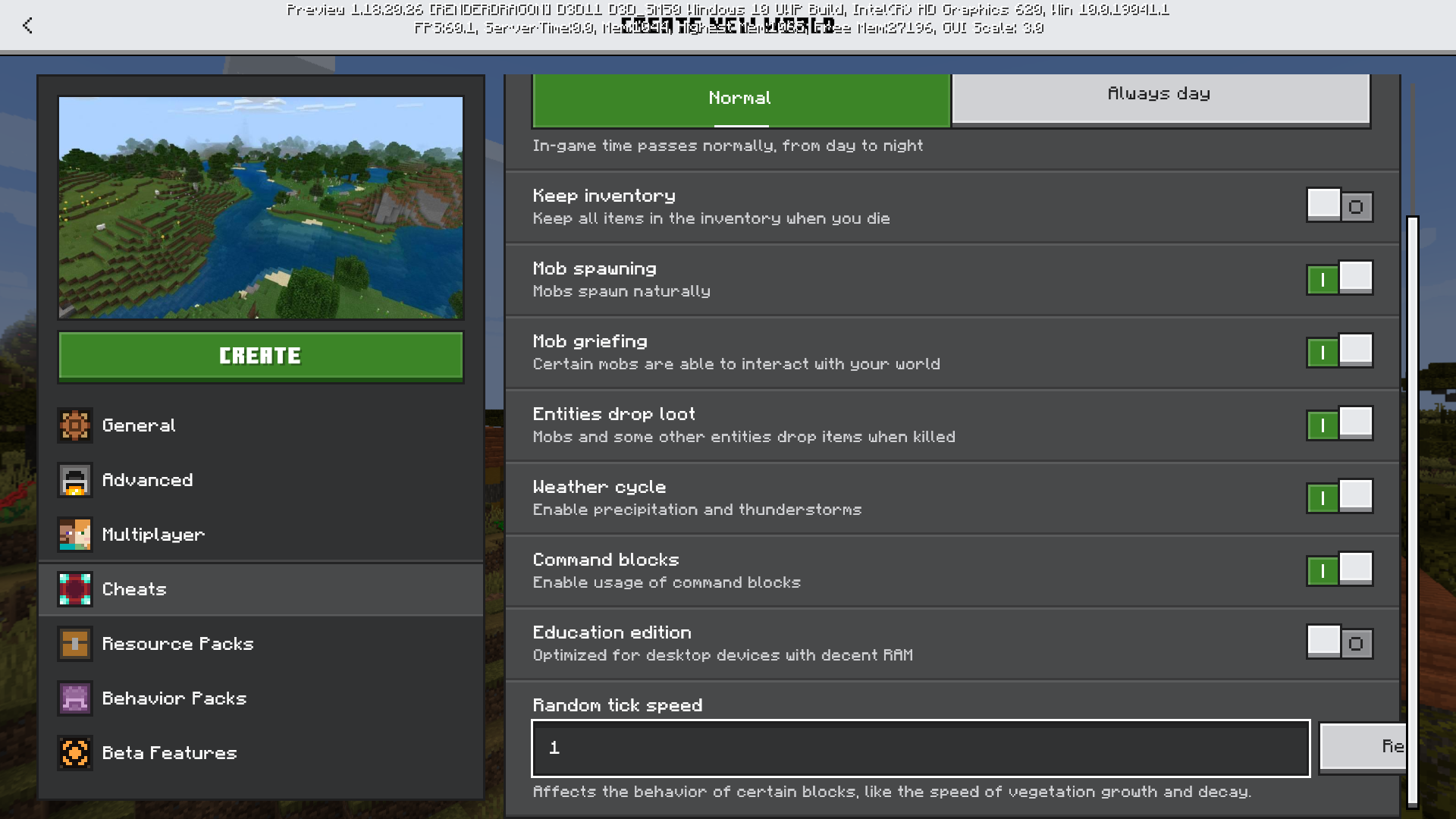Viewport: 1456px width, 819px height.
Task: Turn off the Mob griefing switch
Action: click(1339, 351)
